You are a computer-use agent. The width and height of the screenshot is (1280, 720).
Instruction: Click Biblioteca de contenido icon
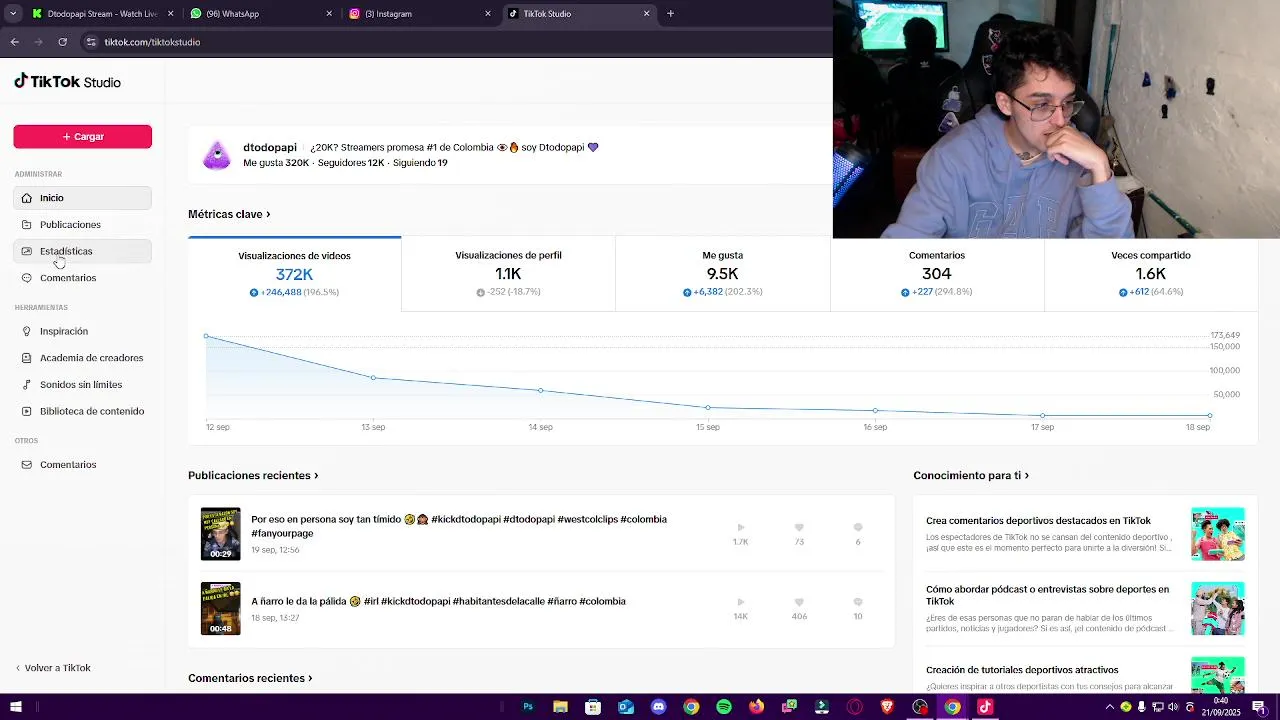(x=27, y=411)
